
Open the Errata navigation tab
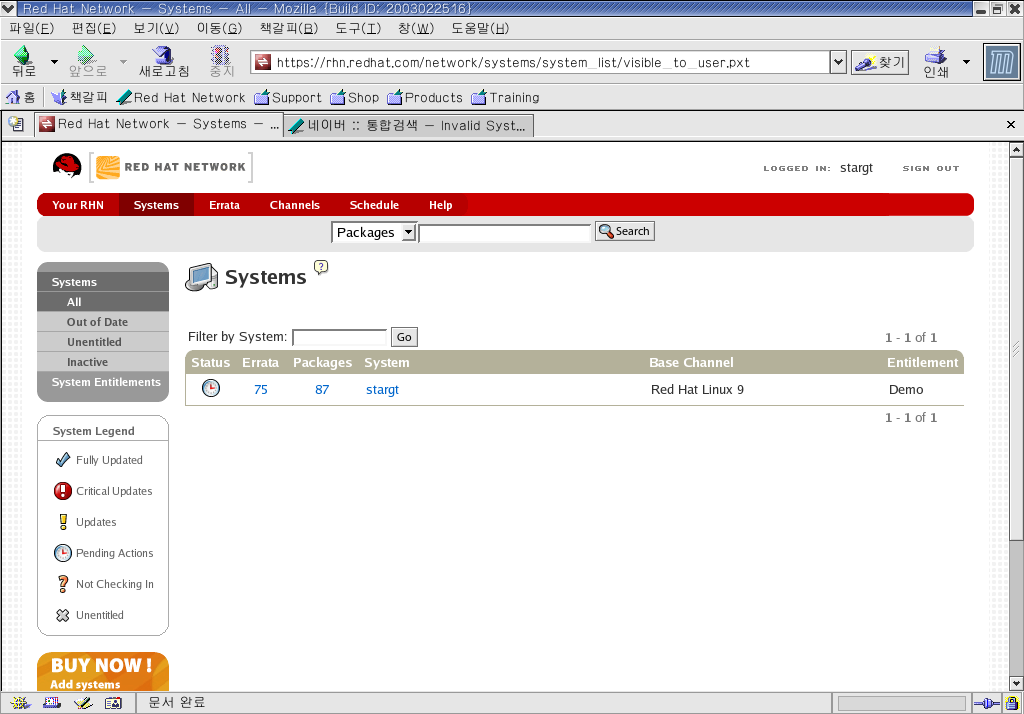pos(224,204)
